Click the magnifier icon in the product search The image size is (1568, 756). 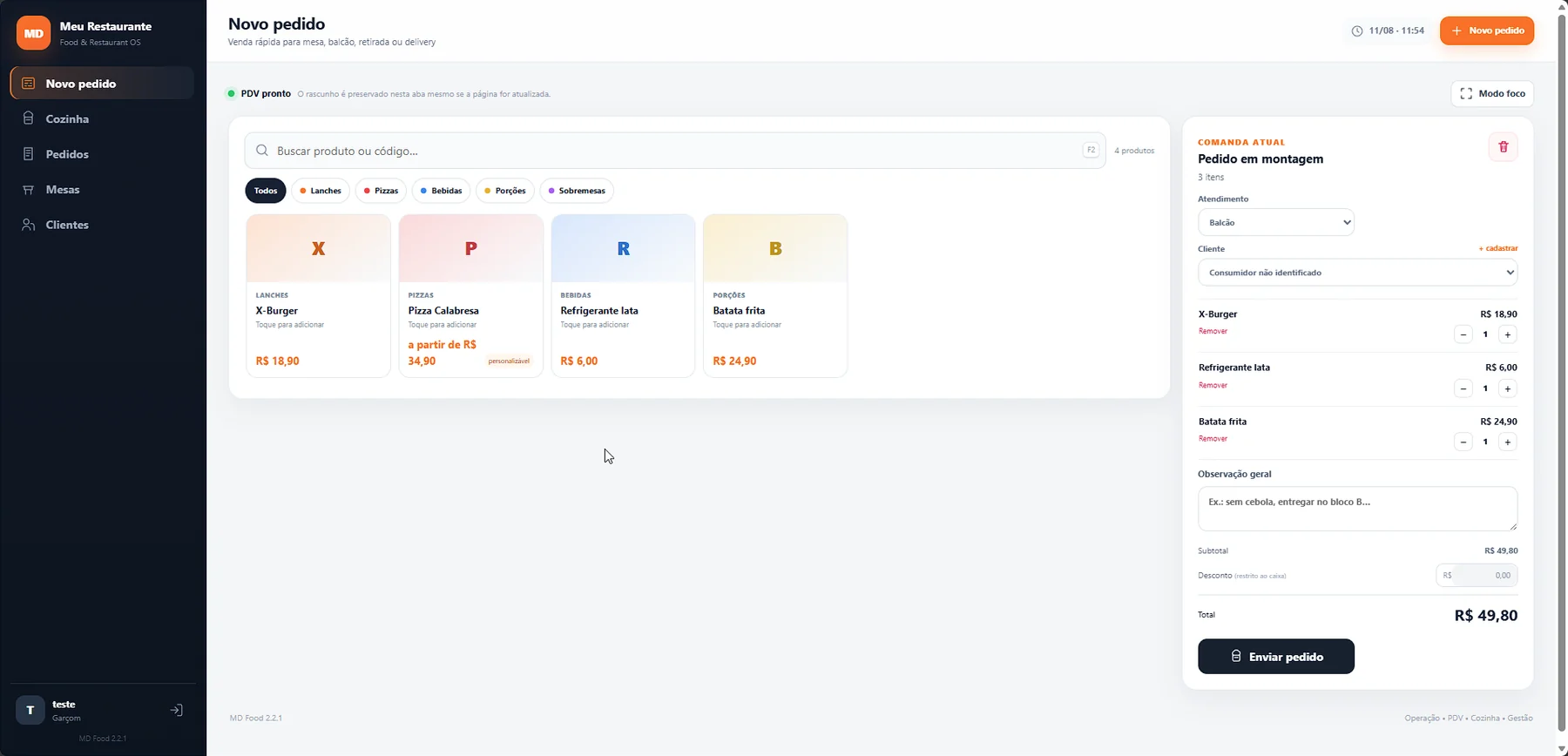[x=261, y=151]
